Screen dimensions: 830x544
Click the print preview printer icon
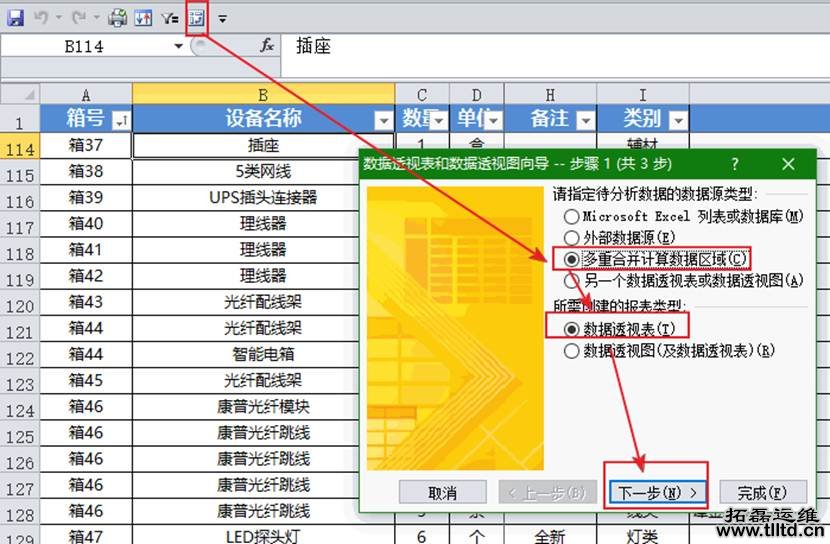[x=118, y=19]
